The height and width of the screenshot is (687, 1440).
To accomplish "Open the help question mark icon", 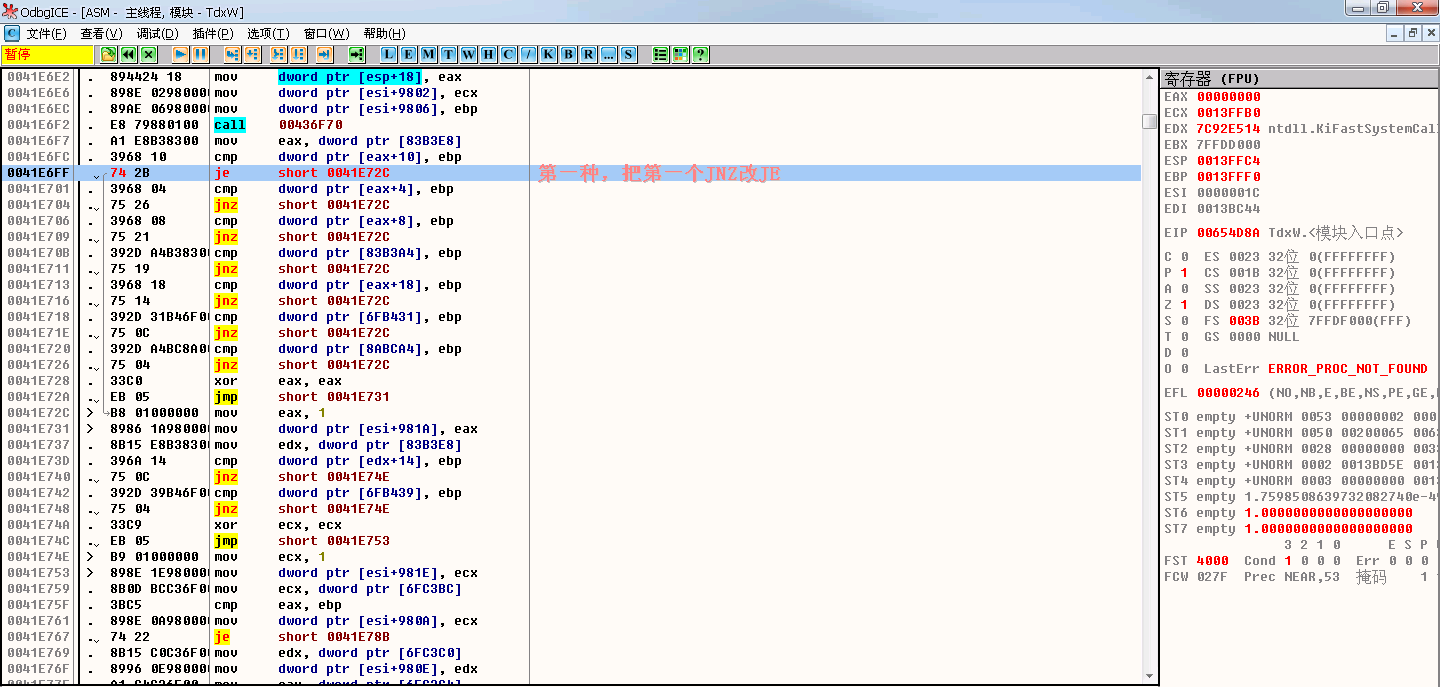I will pyautogui.click(x=700, y=54).
